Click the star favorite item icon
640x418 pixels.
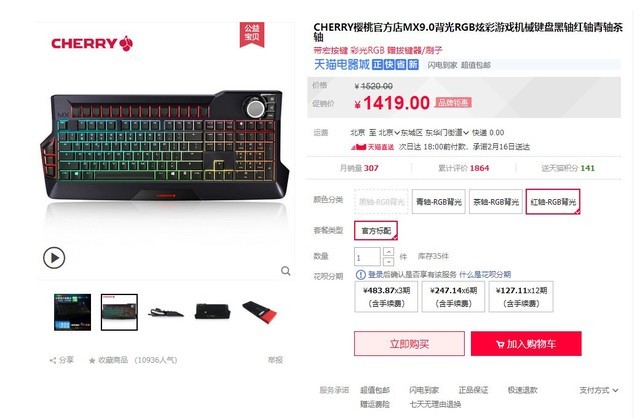coord(92,360)
